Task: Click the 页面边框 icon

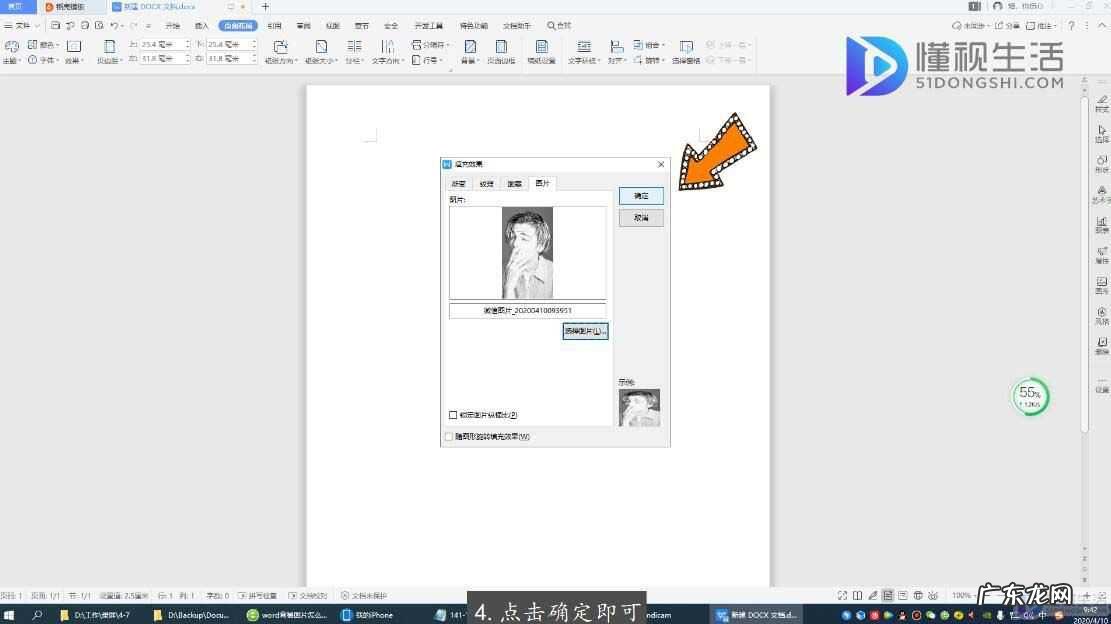Action: click(x=501, y=52)
